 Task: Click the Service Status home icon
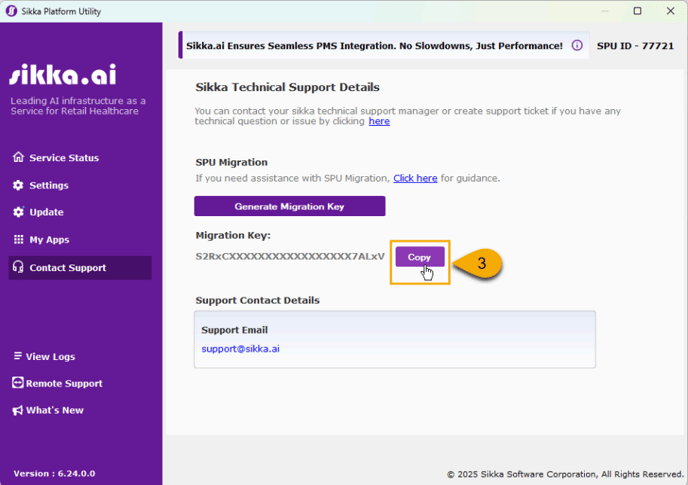(x=18, y=158)
